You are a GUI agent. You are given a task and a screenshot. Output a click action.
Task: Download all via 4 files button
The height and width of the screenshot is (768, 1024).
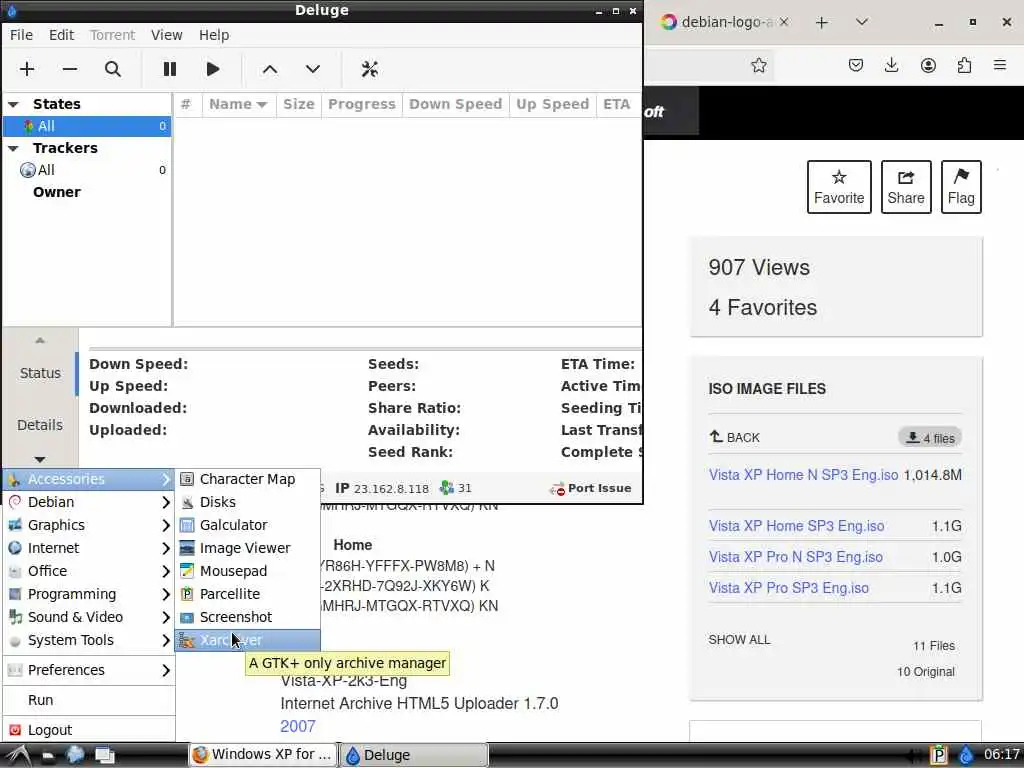930,438
